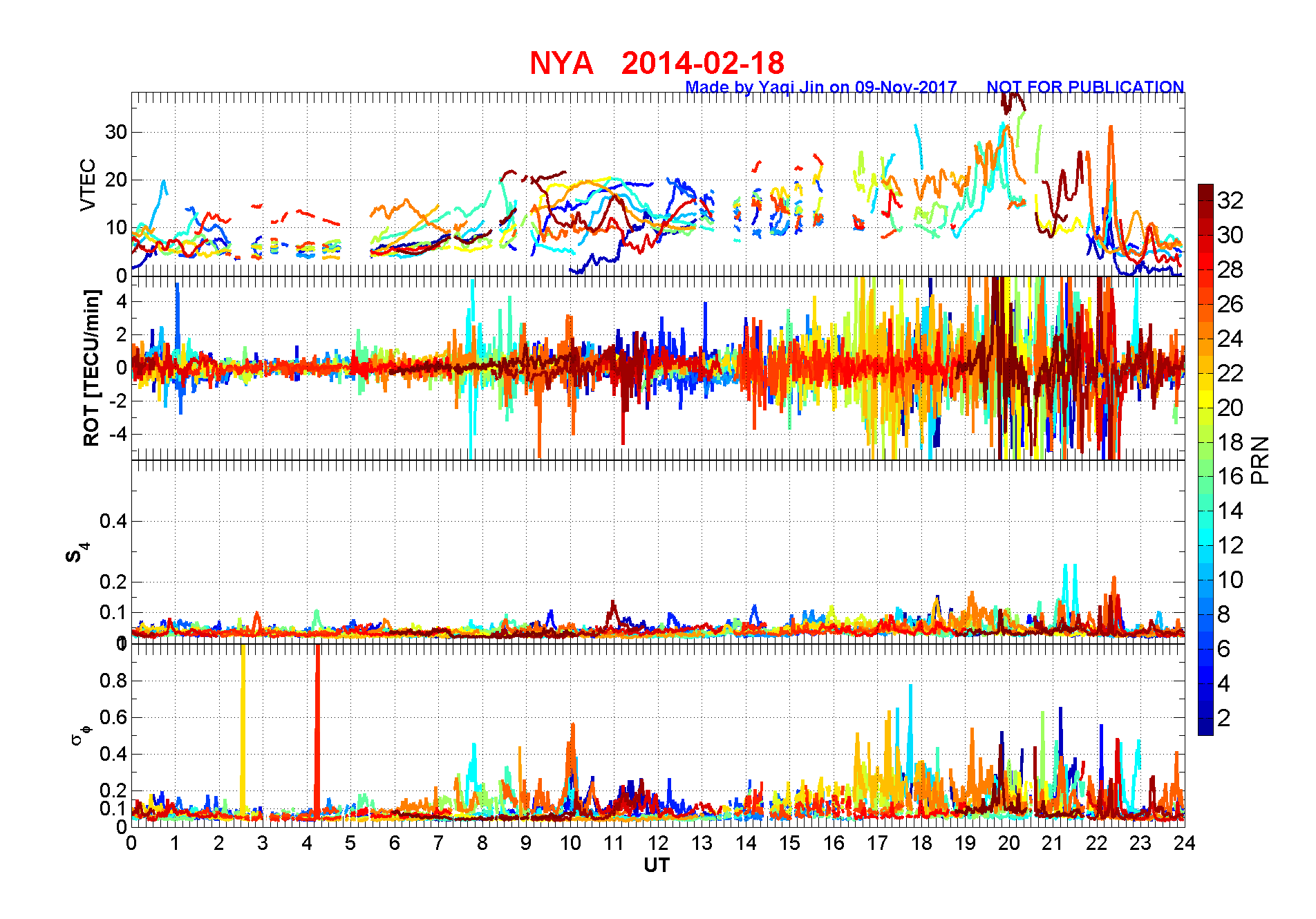
Task: Click the S4 axis tick value 0.4
Action: click(113, 521)
